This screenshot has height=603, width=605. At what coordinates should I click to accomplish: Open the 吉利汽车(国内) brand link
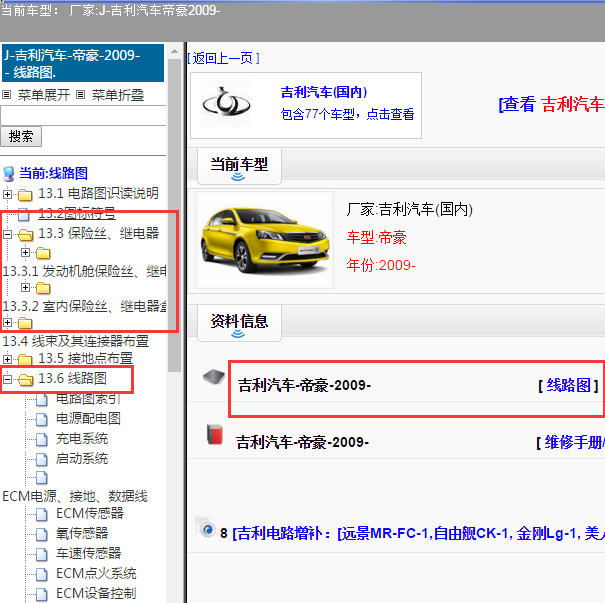[x=324, y=92]
